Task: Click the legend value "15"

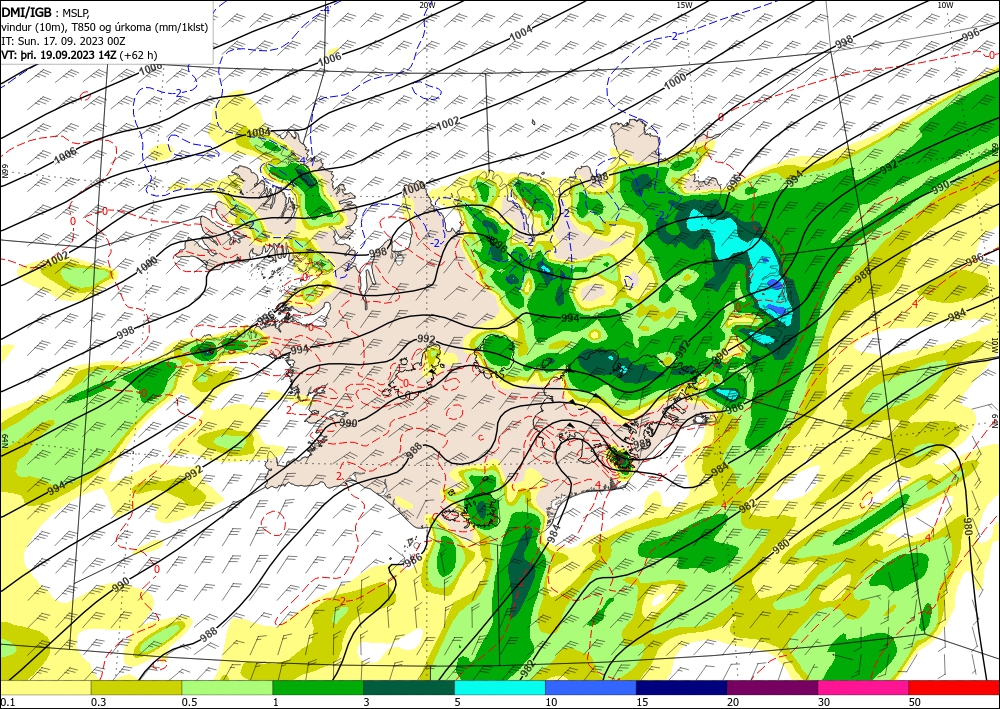Action: click(x=642, y=702)
